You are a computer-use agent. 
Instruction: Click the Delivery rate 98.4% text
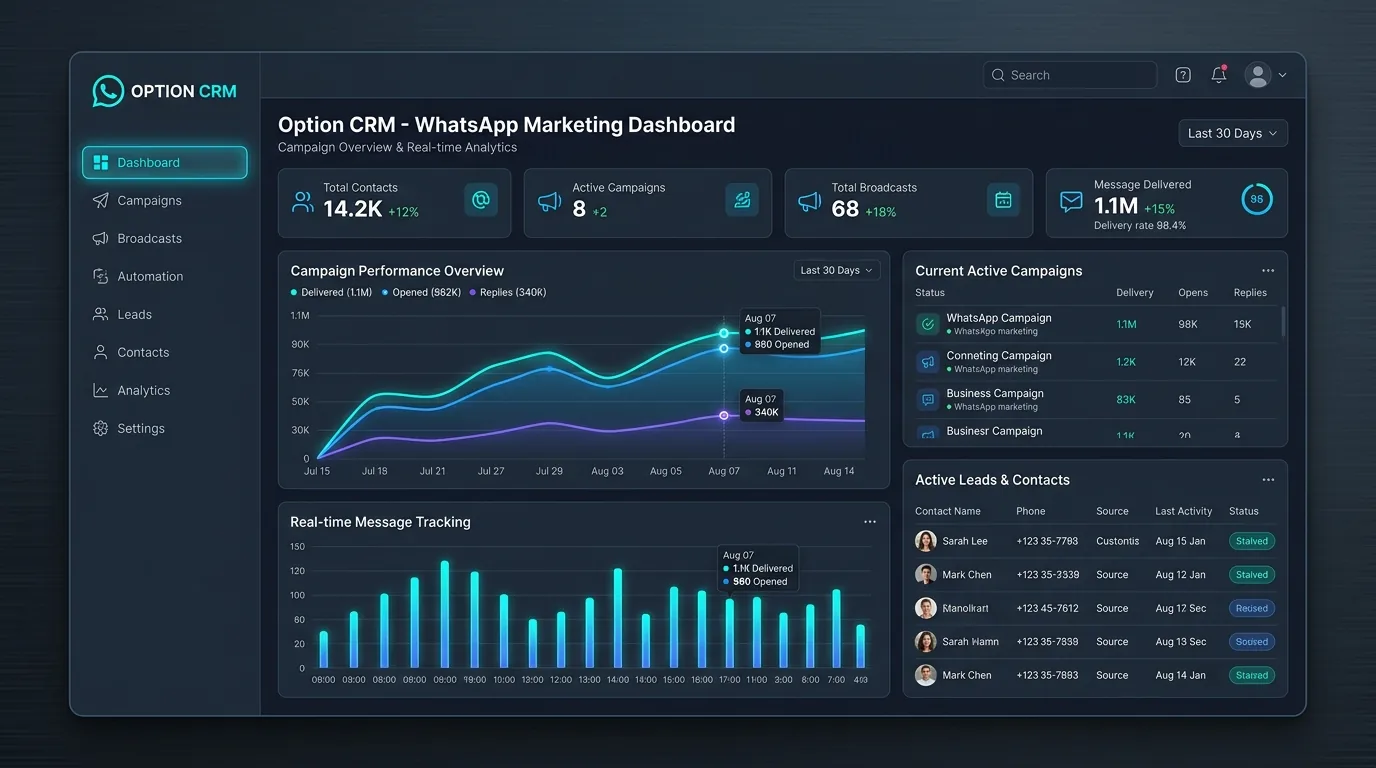coord(1140,226)
